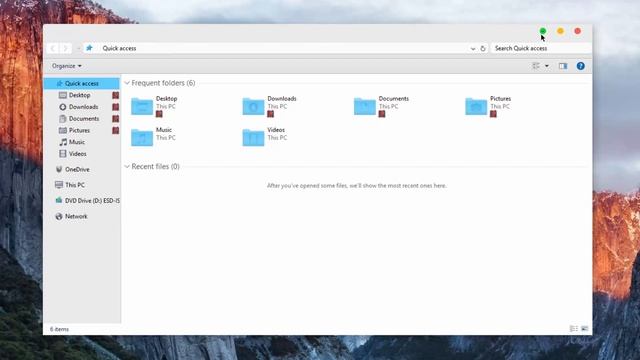Click the '6 items' status bar text
Viewport: 640px width, 360px height.
click(x=59, y=329)
